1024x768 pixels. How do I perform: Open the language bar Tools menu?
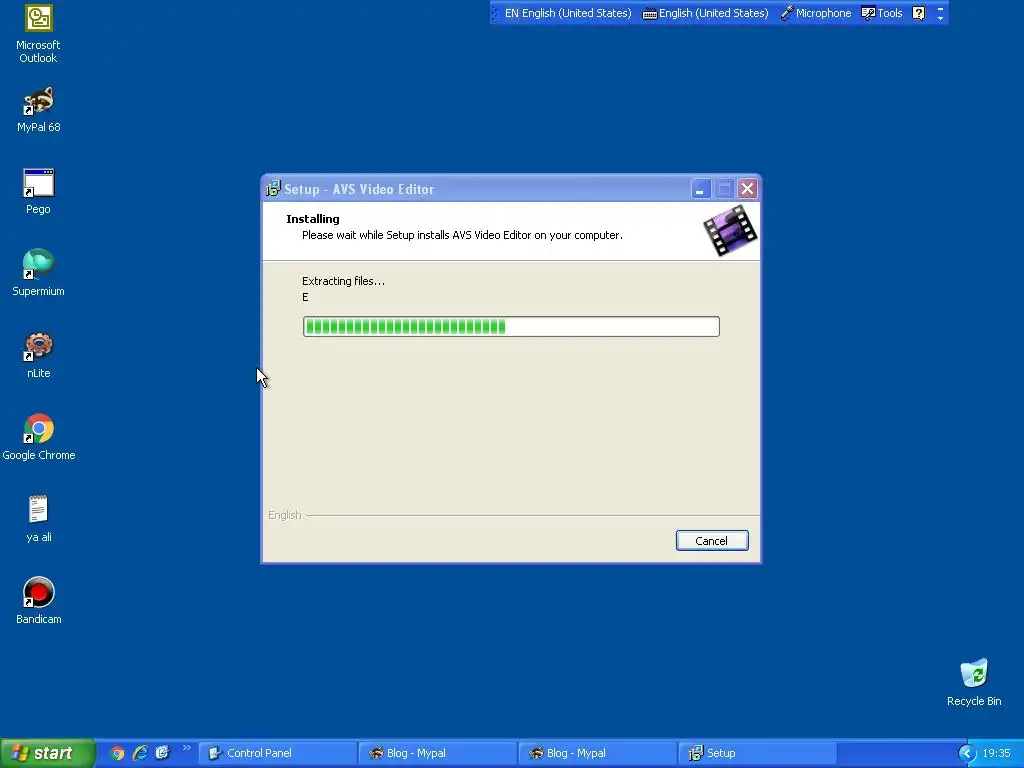pos(882,13)
